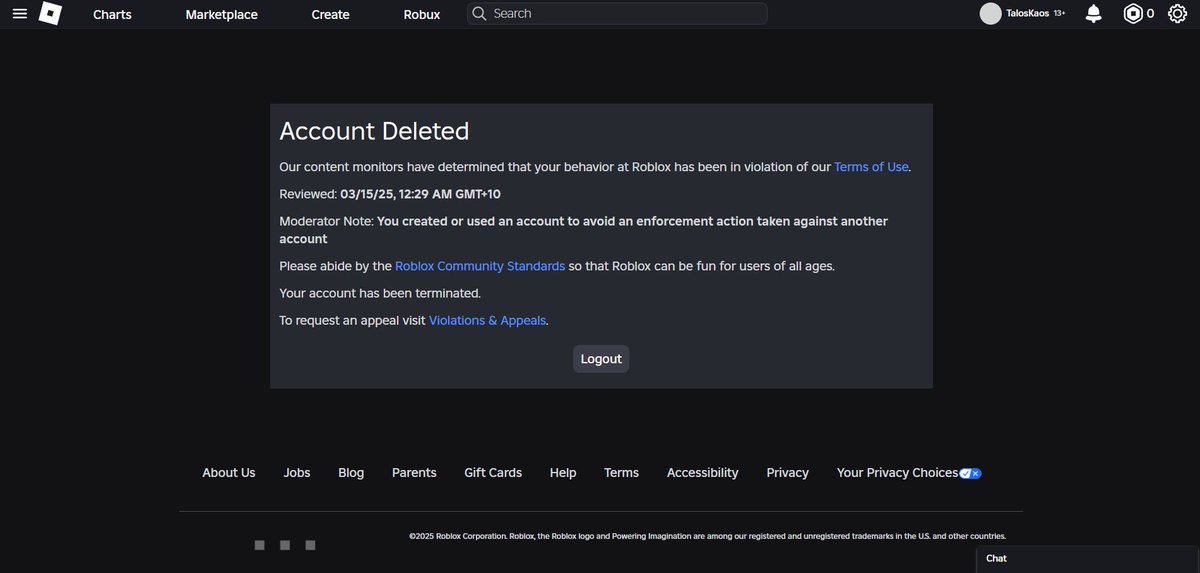
Task: Open the Create menu item
Action: [330, 15]
